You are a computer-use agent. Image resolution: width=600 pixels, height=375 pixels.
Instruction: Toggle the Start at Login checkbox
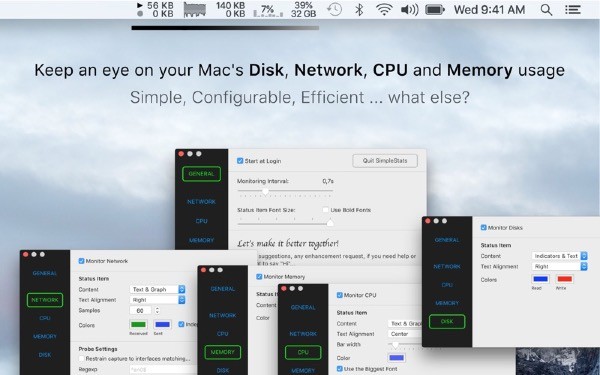(x=240, y=161)
